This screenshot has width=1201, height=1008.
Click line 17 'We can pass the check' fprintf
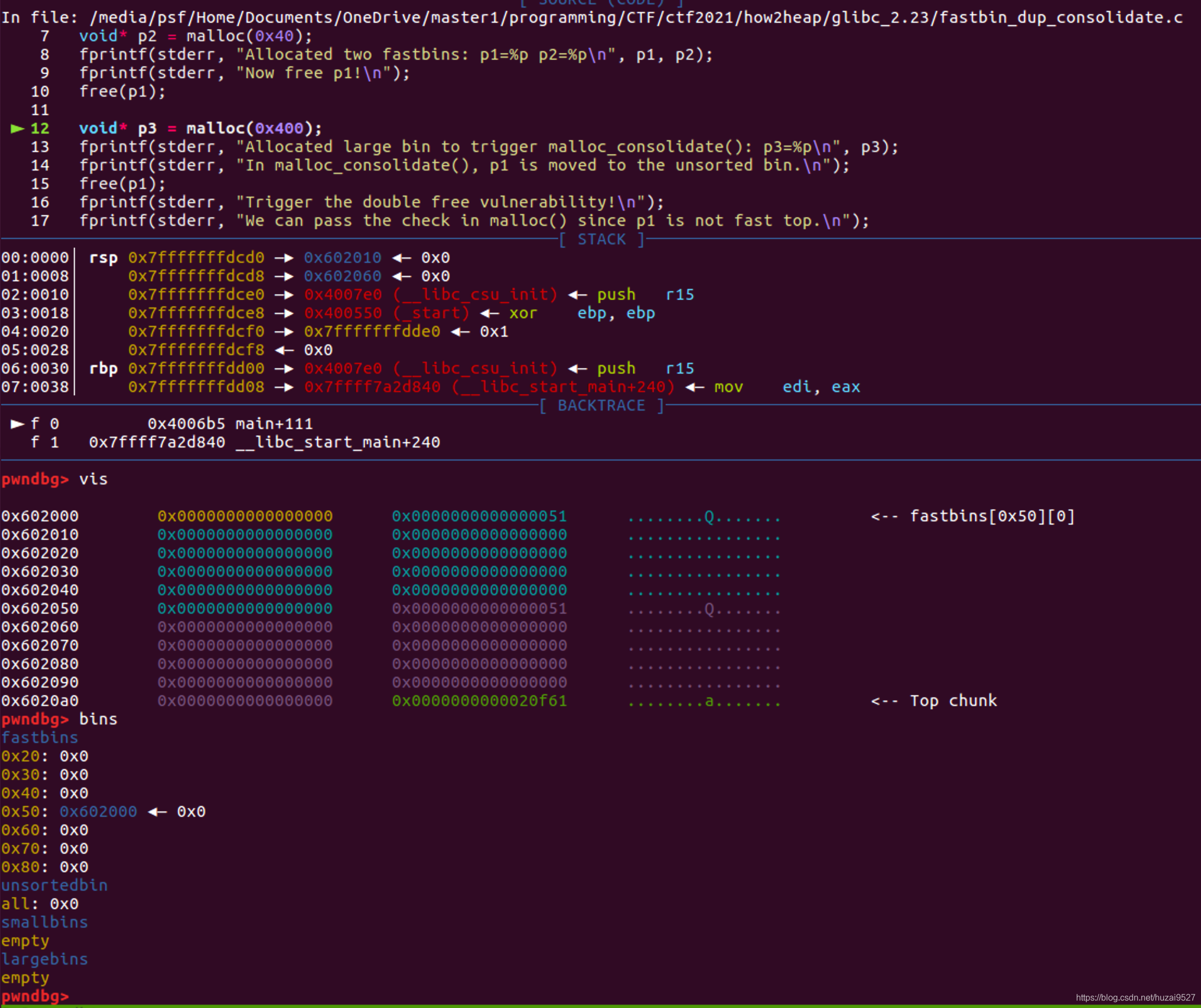click(474, 221)
